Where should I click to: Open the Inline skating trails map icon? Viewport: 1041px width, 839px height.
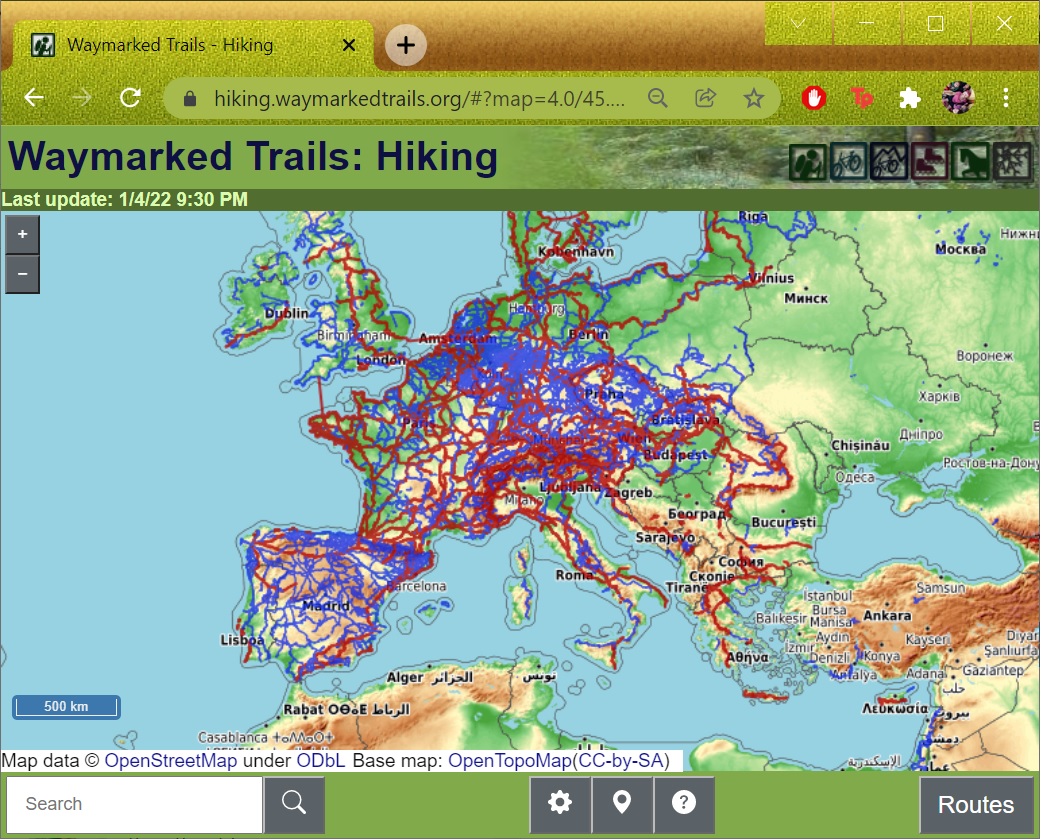coord(929,162)
